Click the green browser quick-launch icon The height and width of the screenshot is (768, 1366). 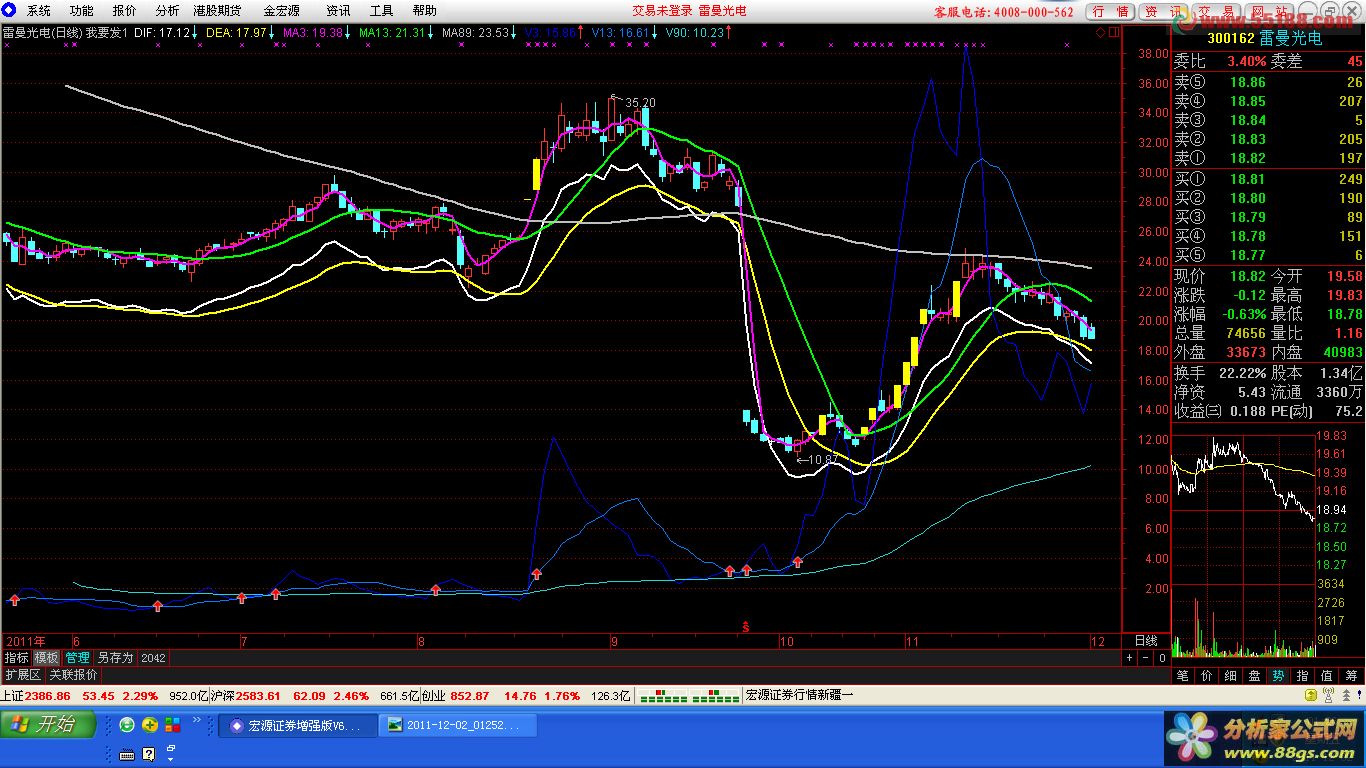[x=127, y=725]
